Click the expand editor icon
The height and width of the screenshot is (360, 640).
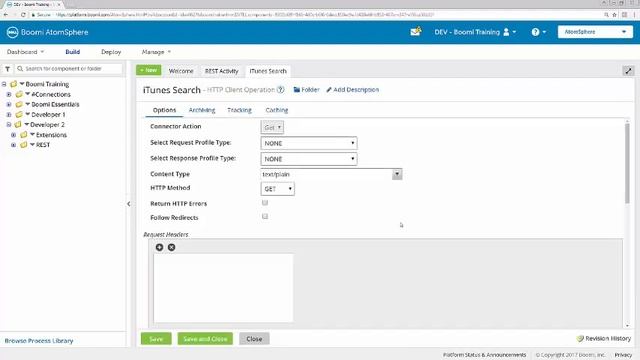coord(628,71)
